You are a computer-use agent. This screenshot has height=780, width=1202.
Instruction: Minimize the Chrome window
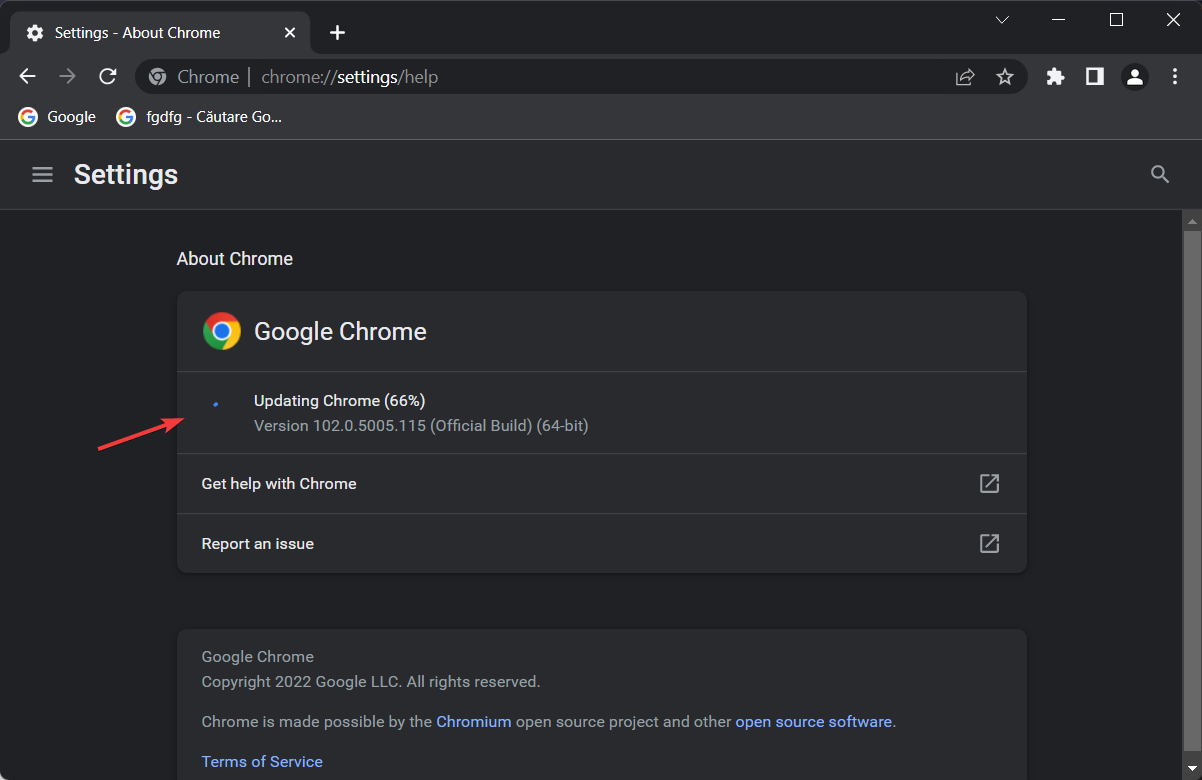pyautogui.click(x=1059, y=20)
